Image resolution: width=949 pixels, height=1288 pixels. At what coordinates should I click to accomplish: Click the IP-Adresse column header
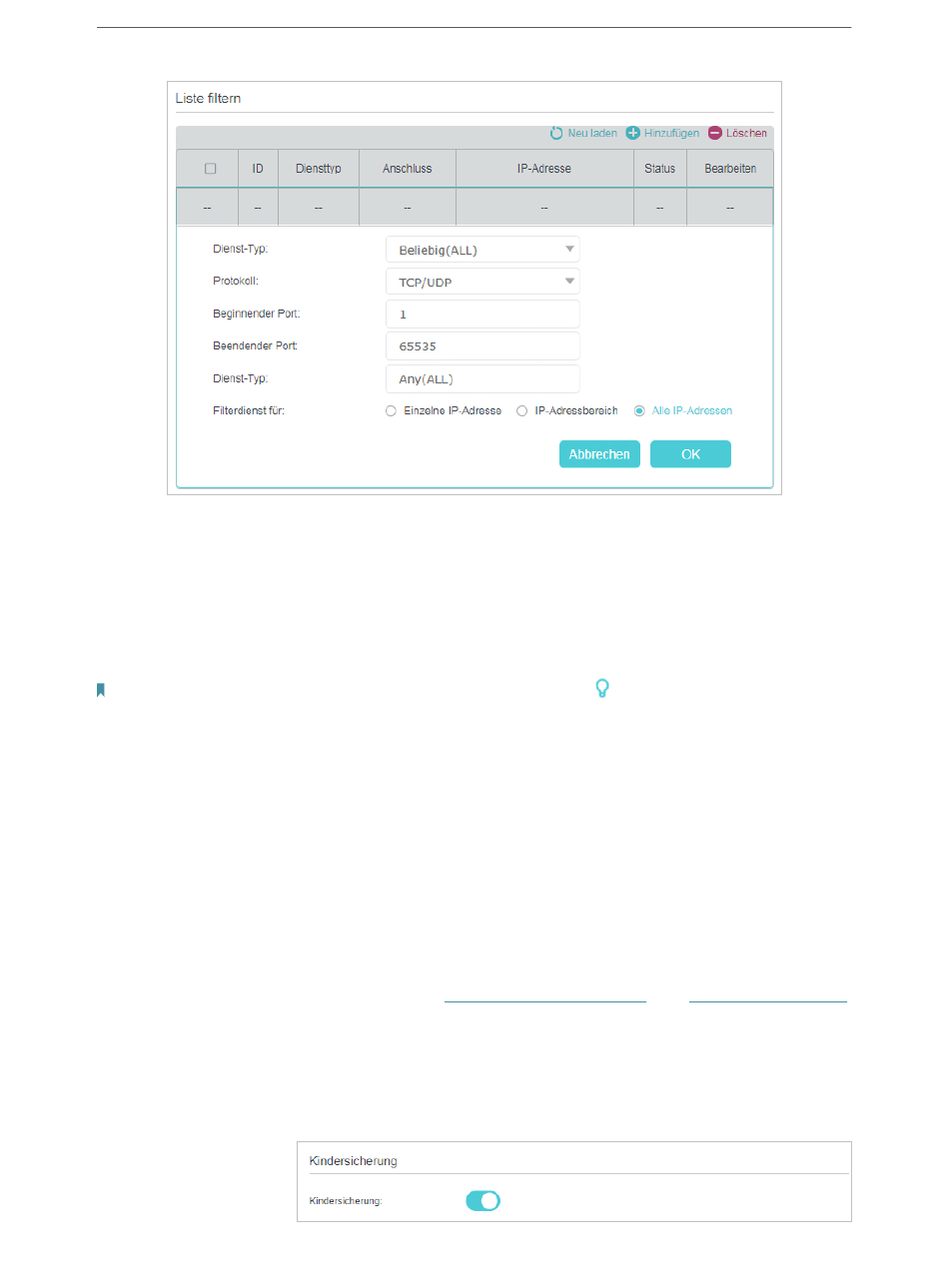pos(544,169)
